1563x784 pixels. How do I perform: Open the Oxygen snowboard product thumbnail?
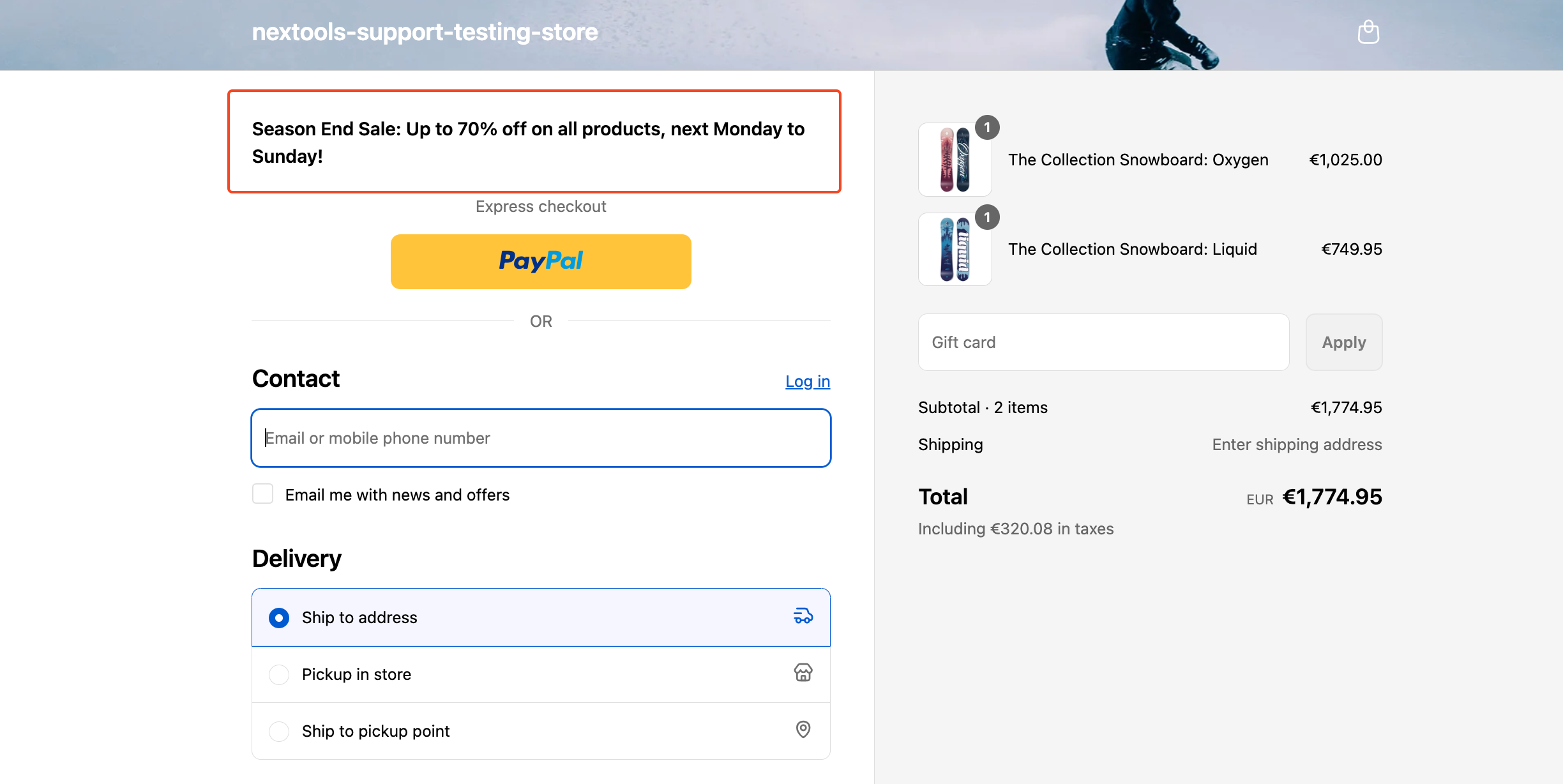tap(955, 160)
